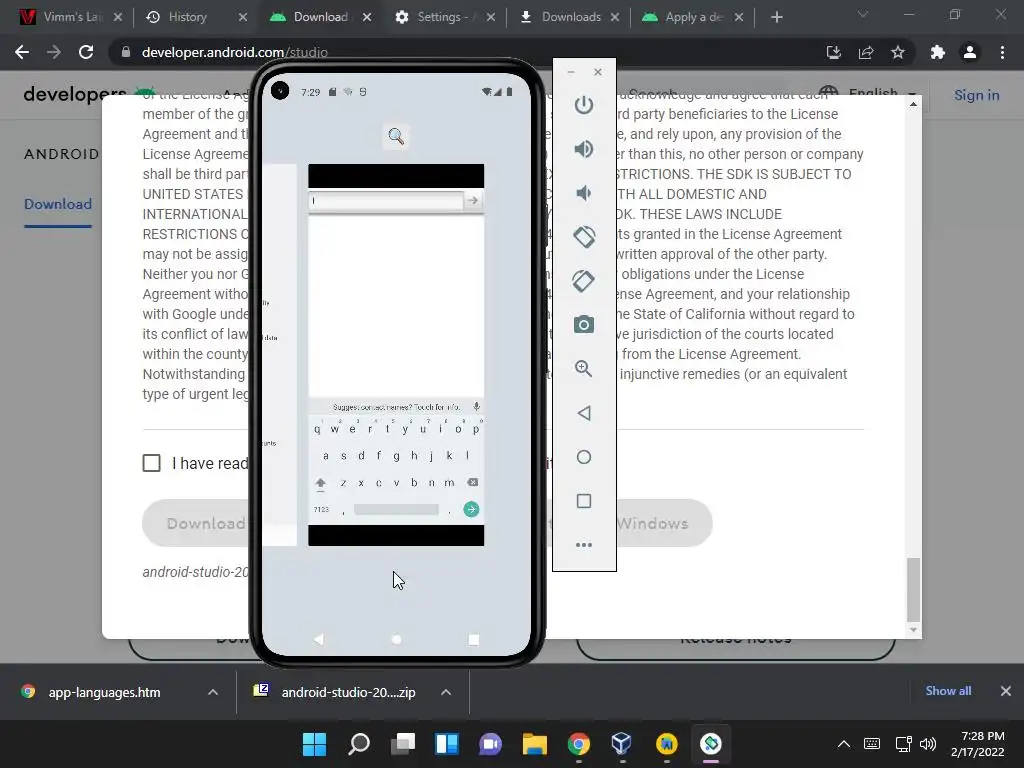Raise volume with emulator volume up icon
Screen dimensions: 1024x768
pyautogui.click(x=584, y=149)
